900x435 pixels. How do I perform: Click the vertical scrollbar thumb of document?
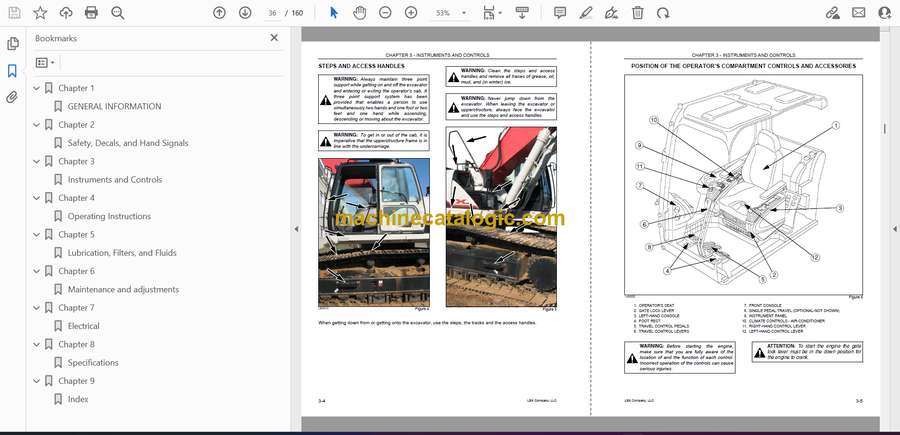(x=885, y=129)
